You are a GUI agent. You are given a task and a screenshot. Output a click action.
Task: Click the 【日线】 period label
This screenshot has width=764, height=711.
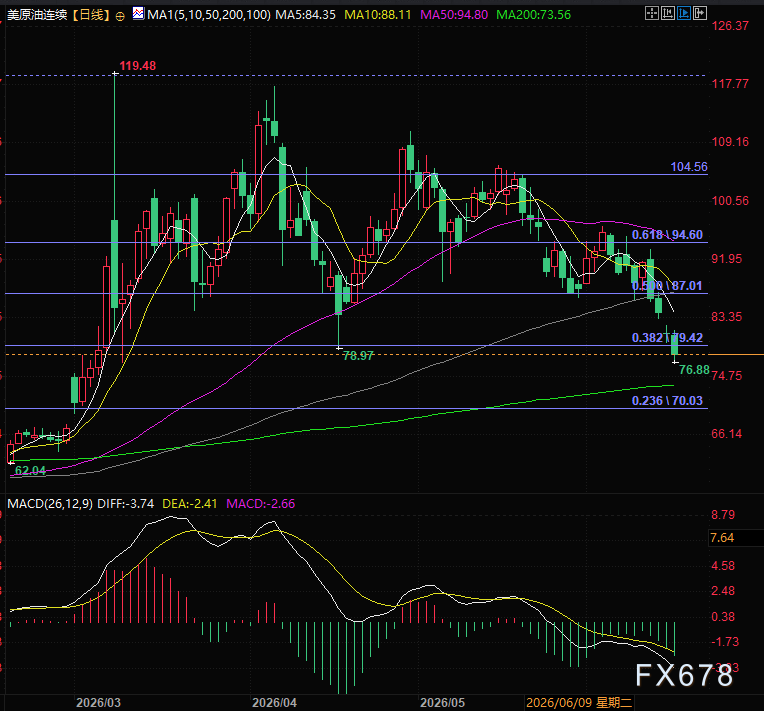[91, 15]
